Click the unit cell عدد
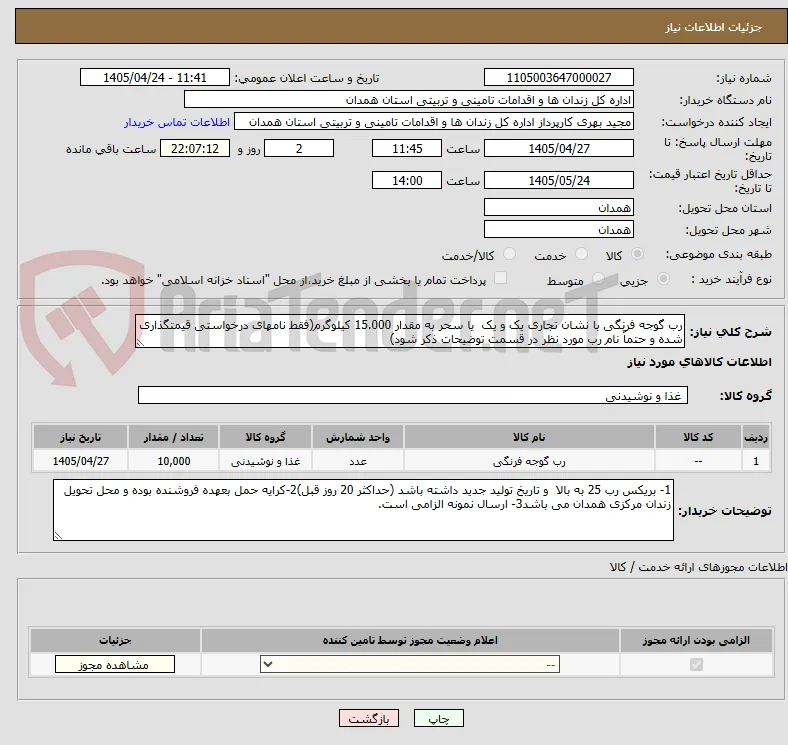 click(358, 461)
